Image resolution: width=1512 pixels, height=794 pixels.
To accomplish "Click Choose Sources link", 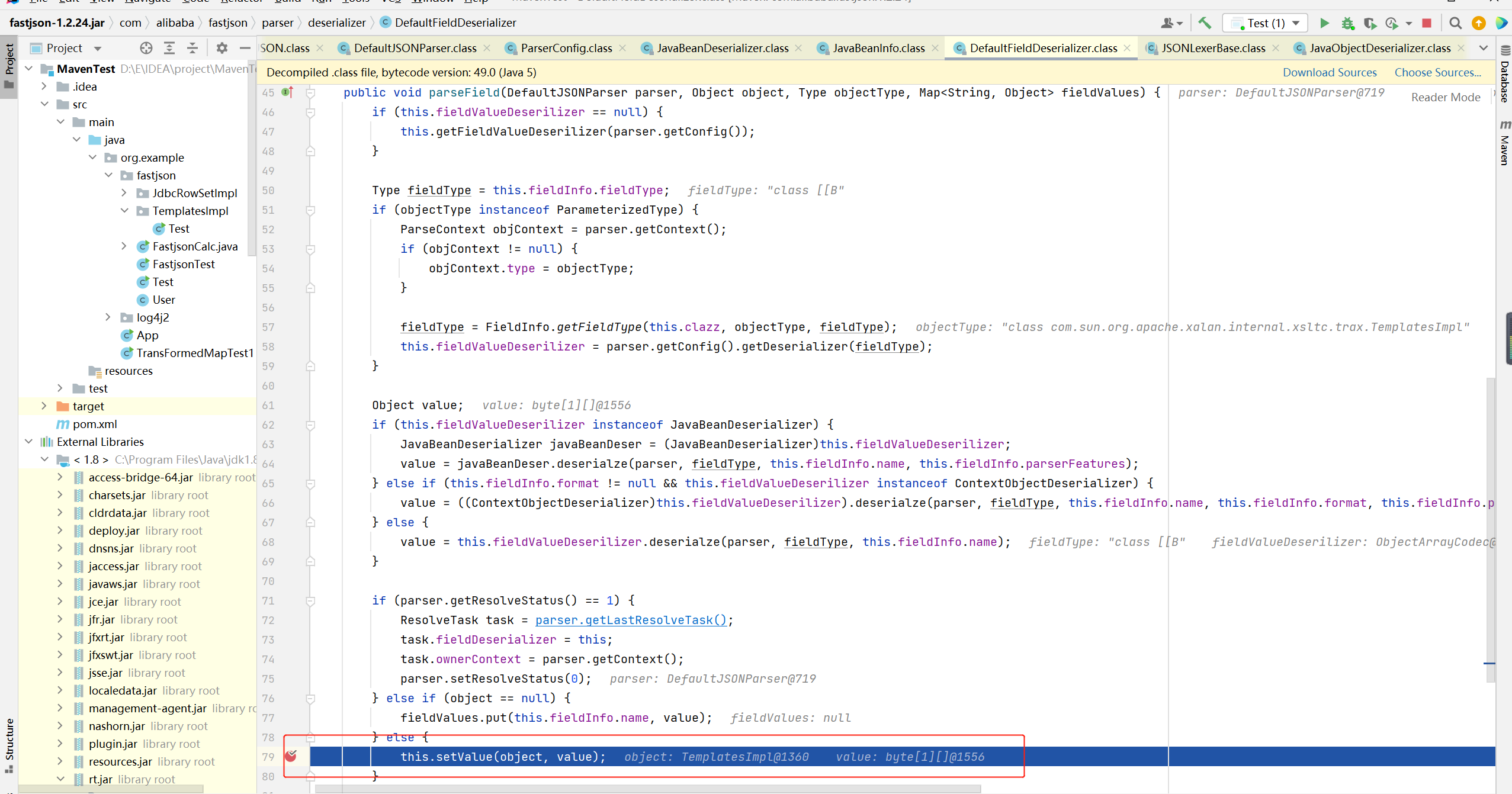I will 1437,72.
